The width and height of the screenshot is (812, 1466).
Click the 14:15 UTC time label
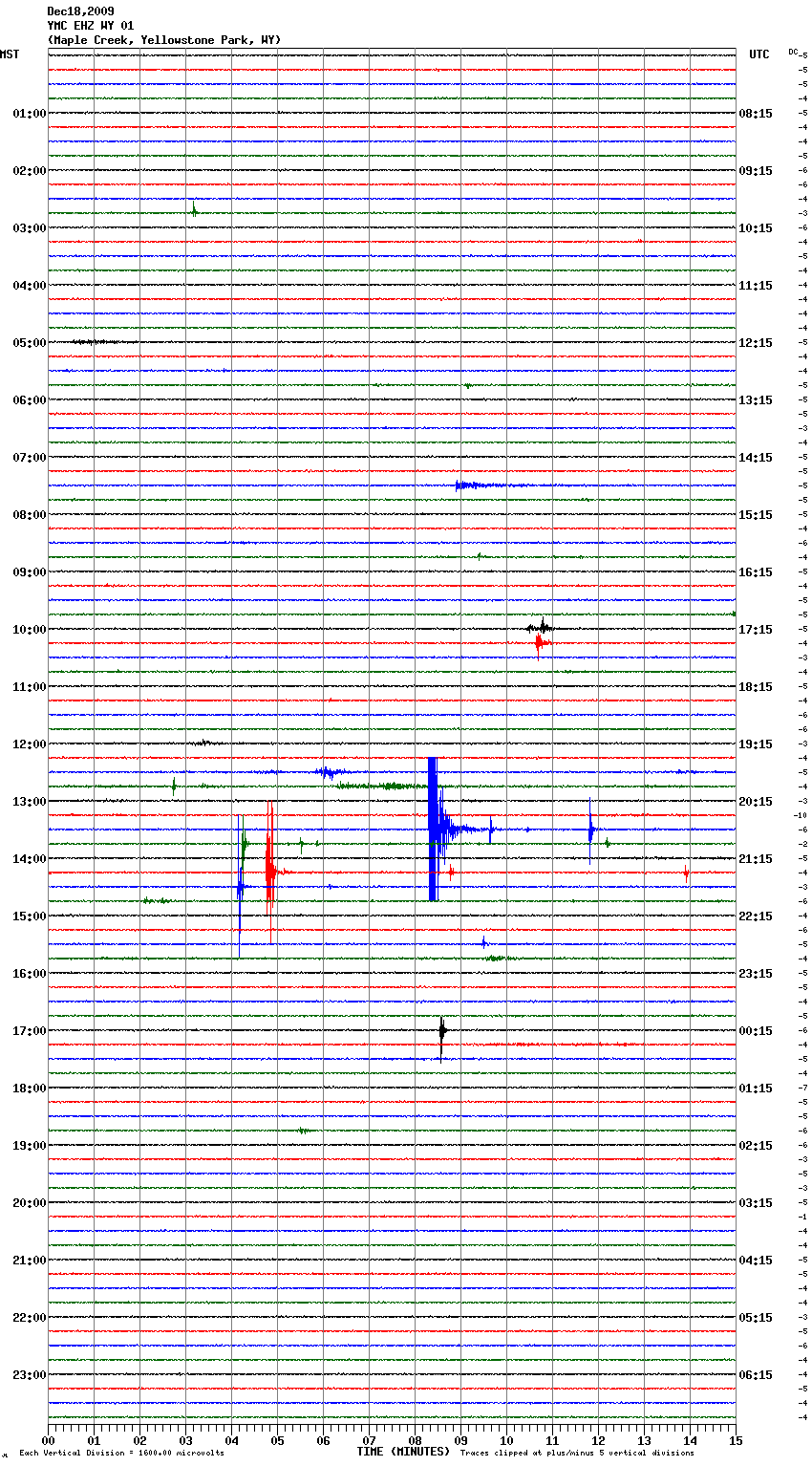point(756,458)
